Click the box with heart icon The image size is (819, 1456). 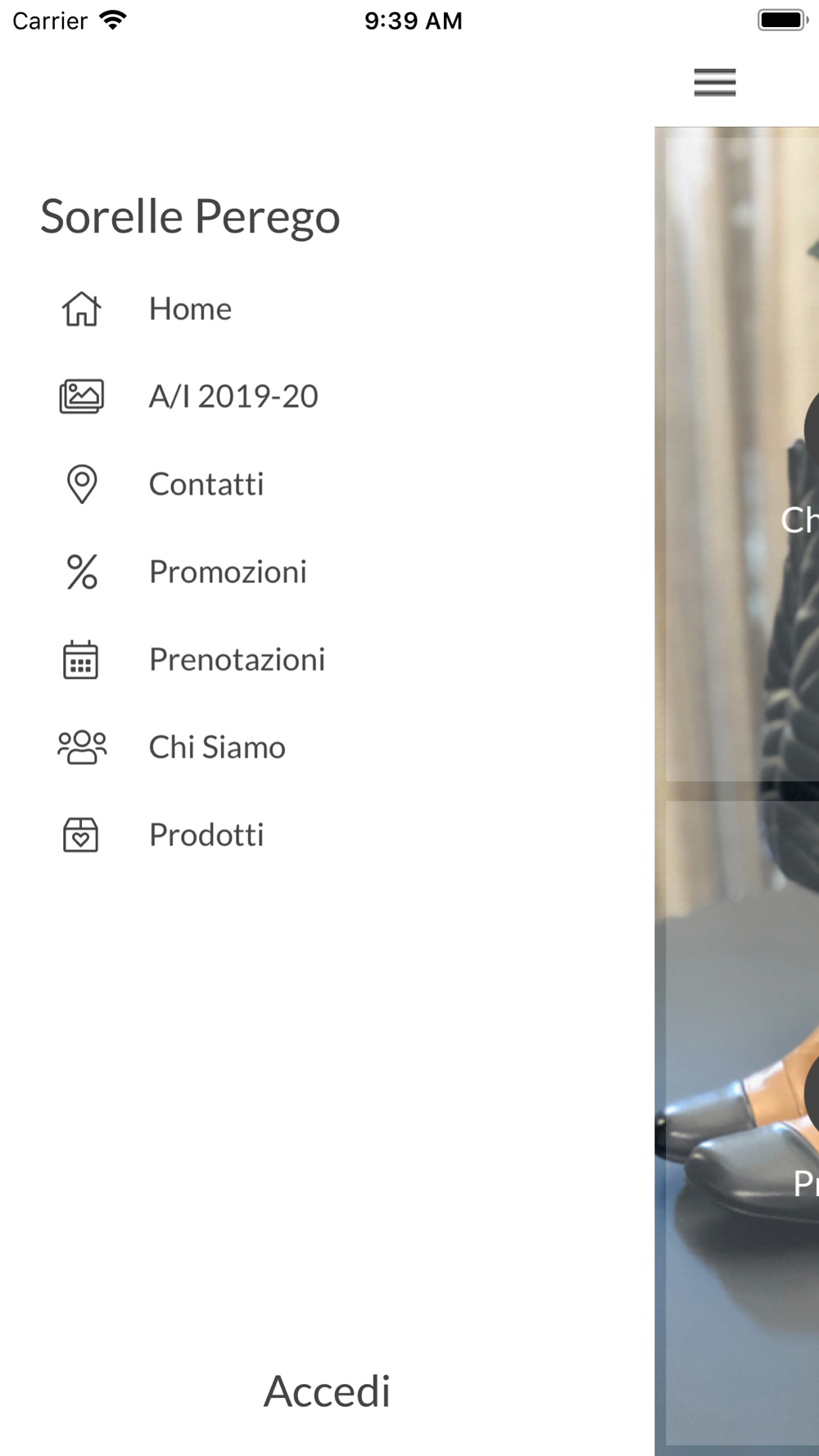pos(81,834)
